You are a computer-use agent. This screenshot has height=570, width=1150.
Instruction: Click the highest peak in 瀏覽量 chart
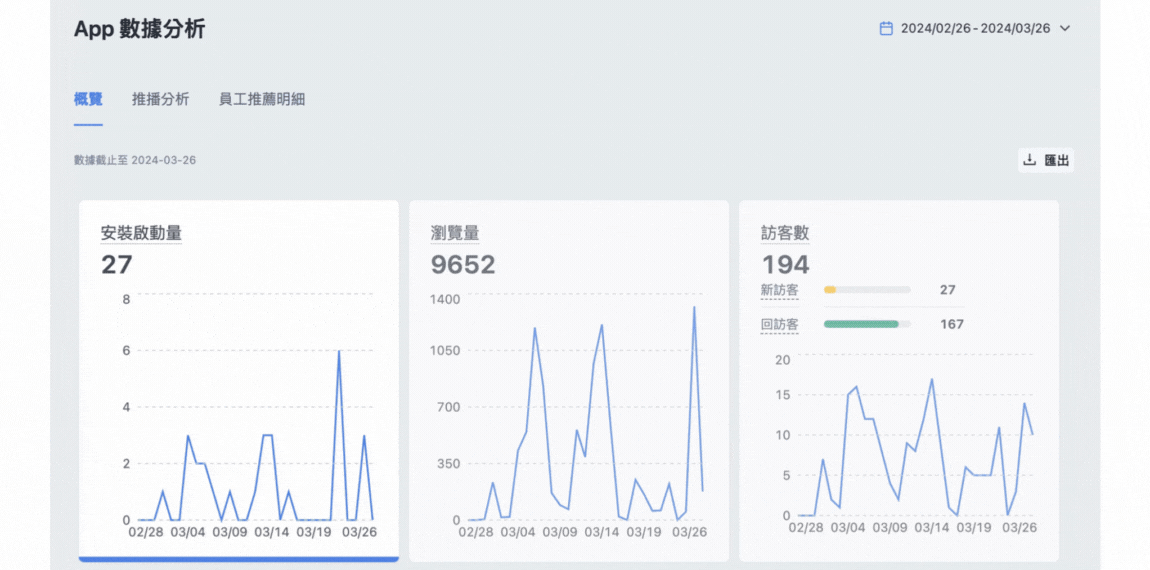694,307
